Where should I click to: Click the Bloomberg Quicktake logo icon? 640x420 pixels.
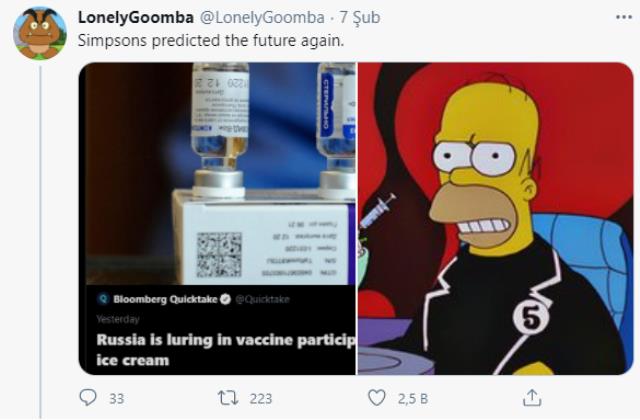coord(104,299)
